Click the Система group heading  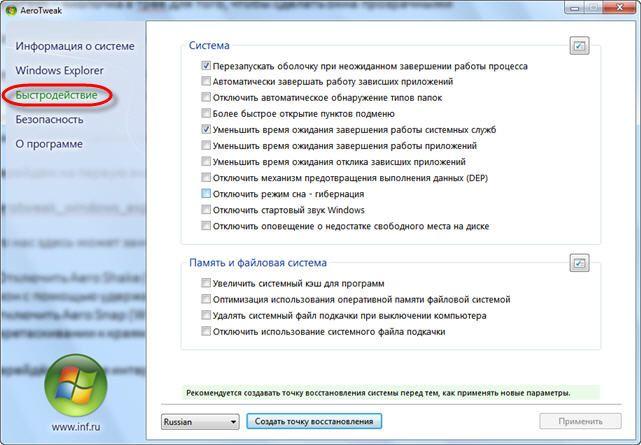209,45
